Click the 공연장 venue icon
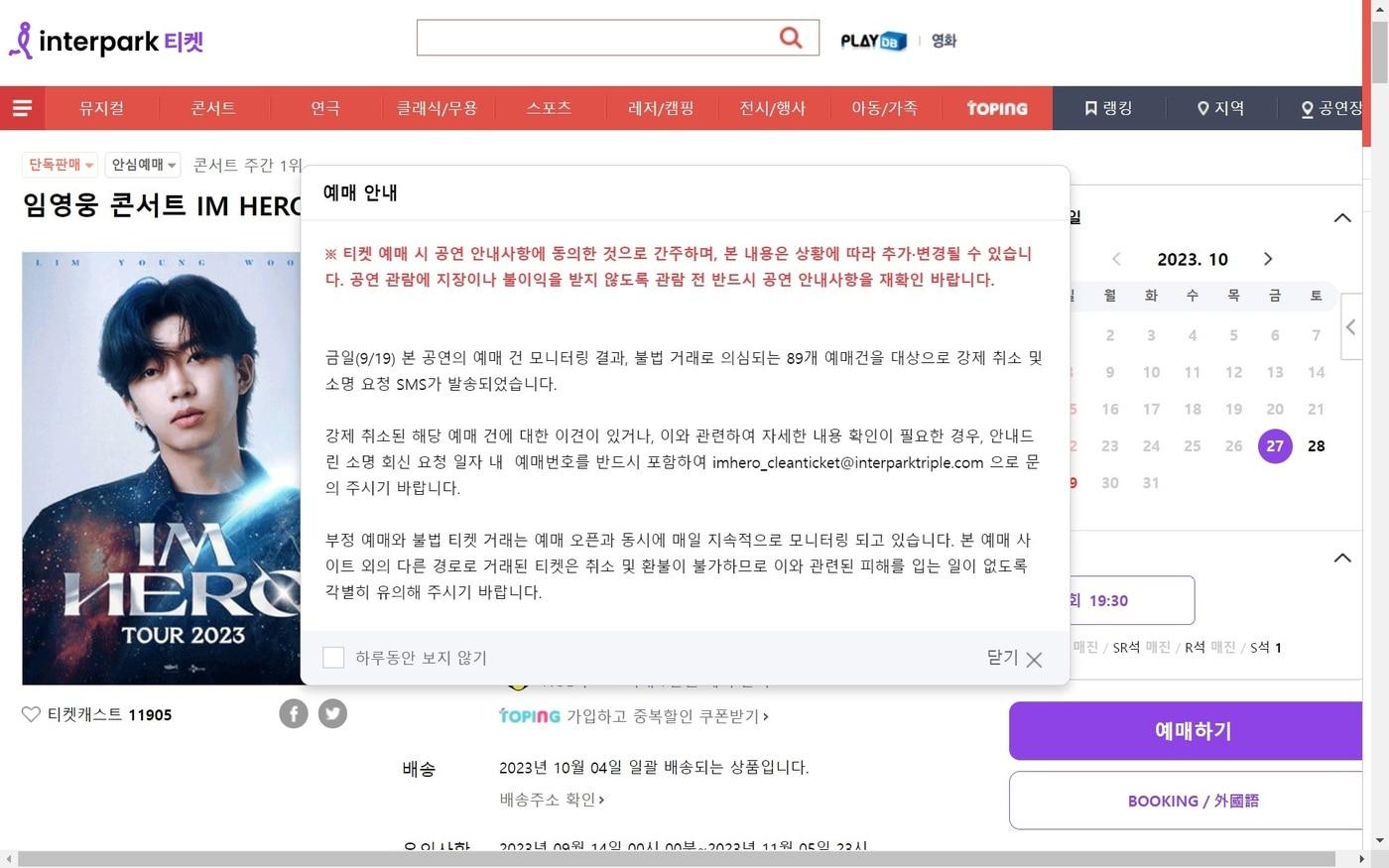This screenshot has width=1389, height=868. pyautogui.click(x=1308, y=109)
